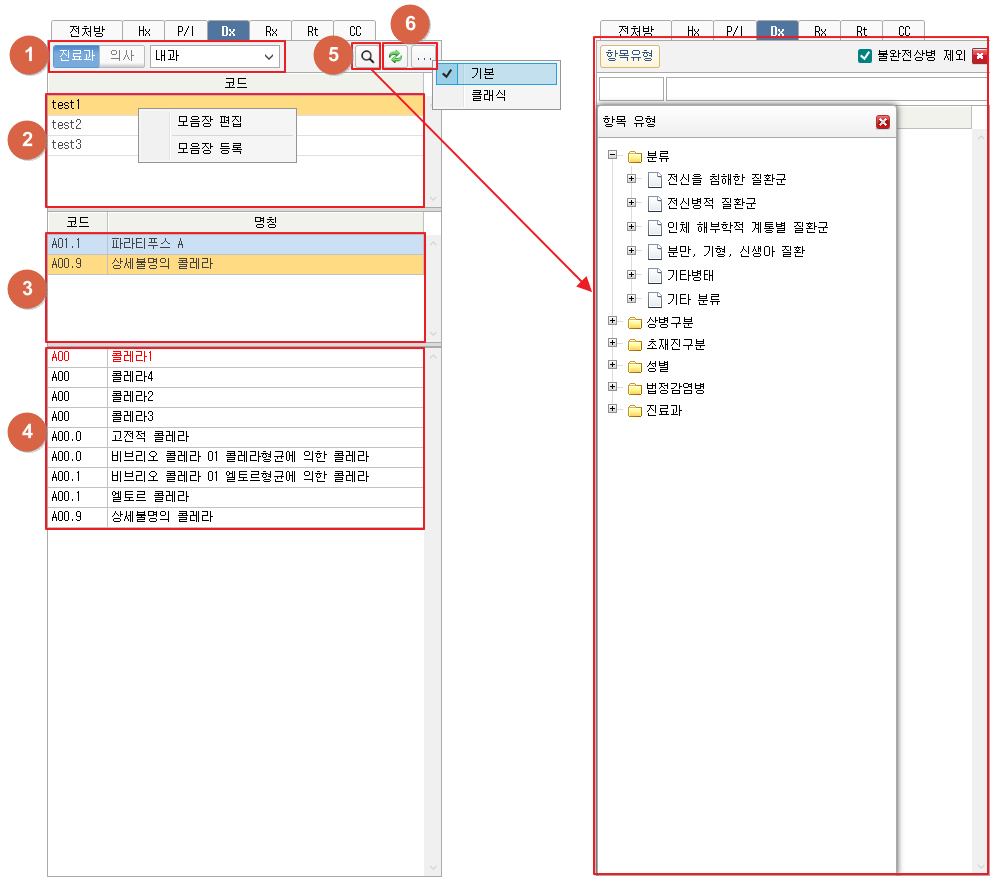Click the green refresh icon
Viewport: 993px width, 880px height.
click(396, 57)
